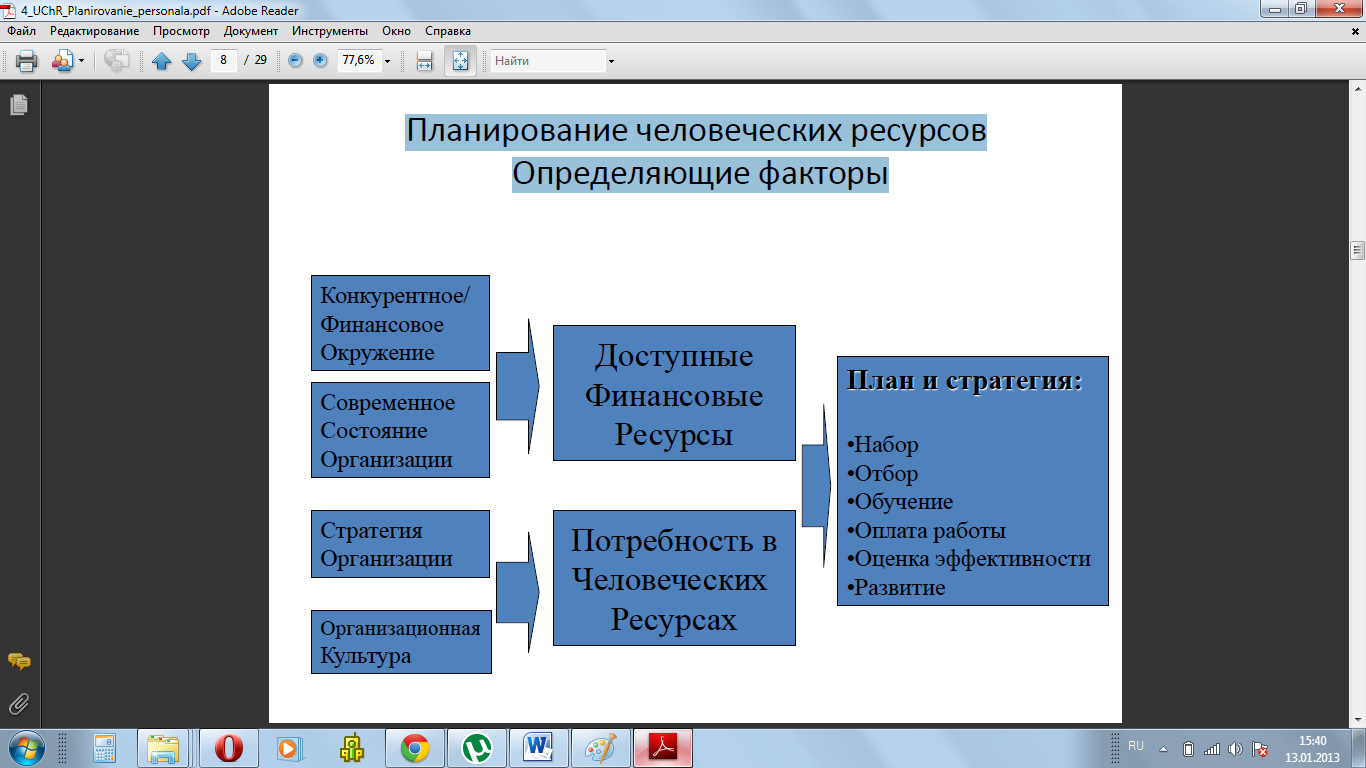
Task: Click the Конкурентное/ Финансовое Окружение box
Action: click(401, 323)
